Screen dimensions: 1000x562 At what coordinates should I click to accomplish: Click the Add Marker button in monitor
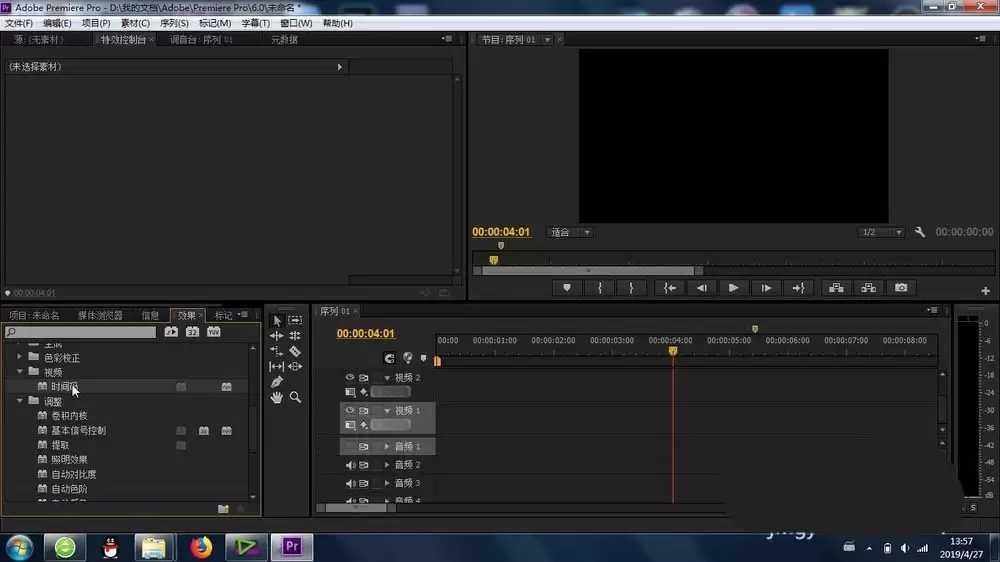(x=566, y=288)
